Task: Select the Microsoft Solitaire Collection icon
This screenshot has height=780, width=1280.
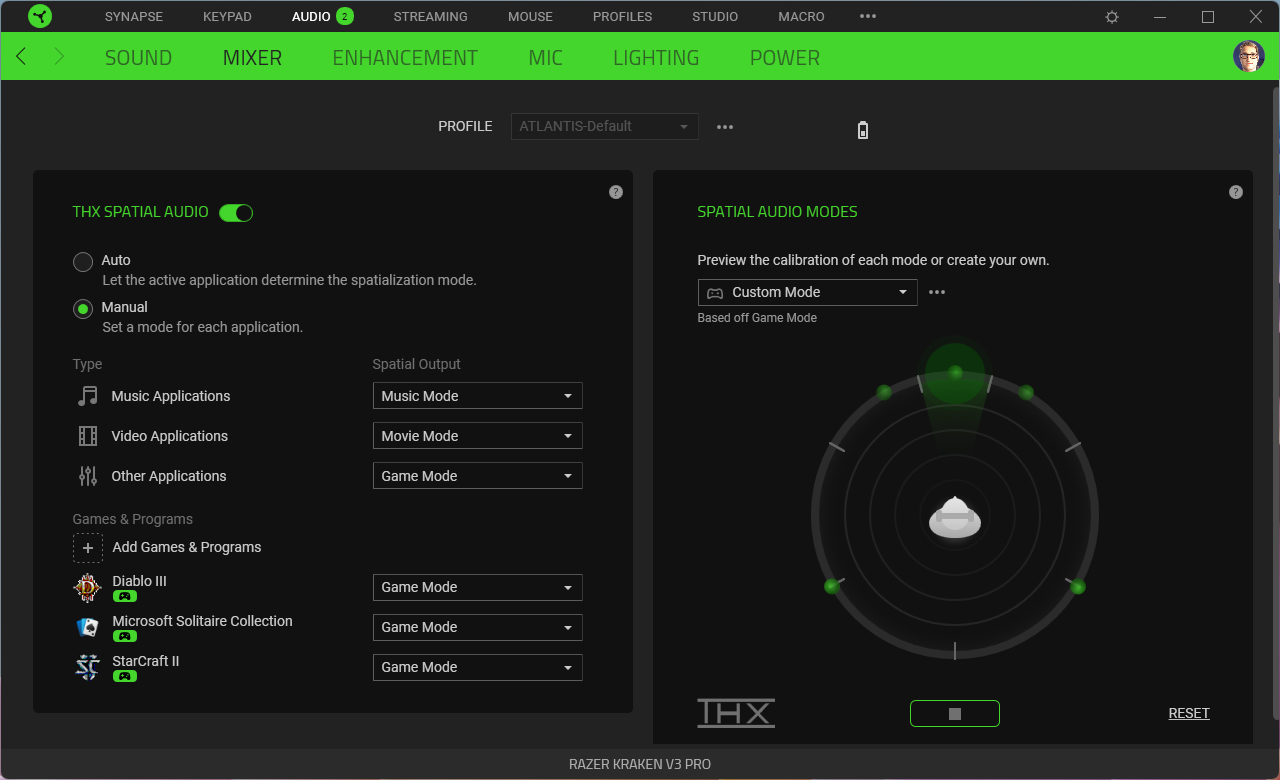Action: click(88, 628)
